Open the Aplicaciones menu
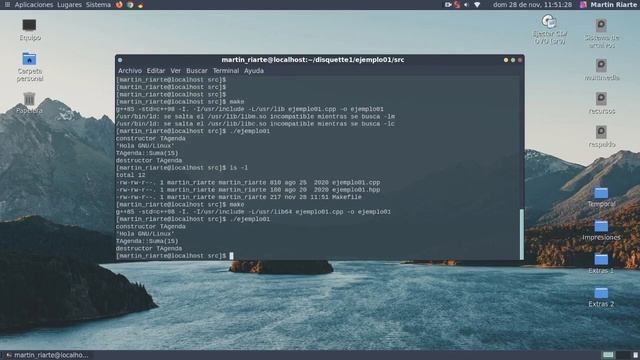 tap(34, 5)
